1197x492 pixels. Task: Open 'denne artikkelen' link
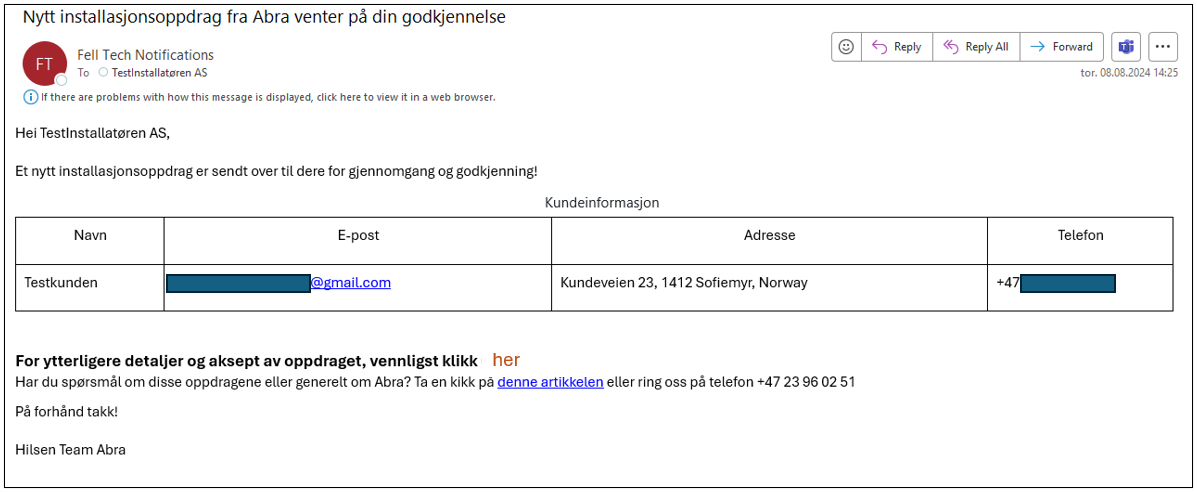point(550,382)
